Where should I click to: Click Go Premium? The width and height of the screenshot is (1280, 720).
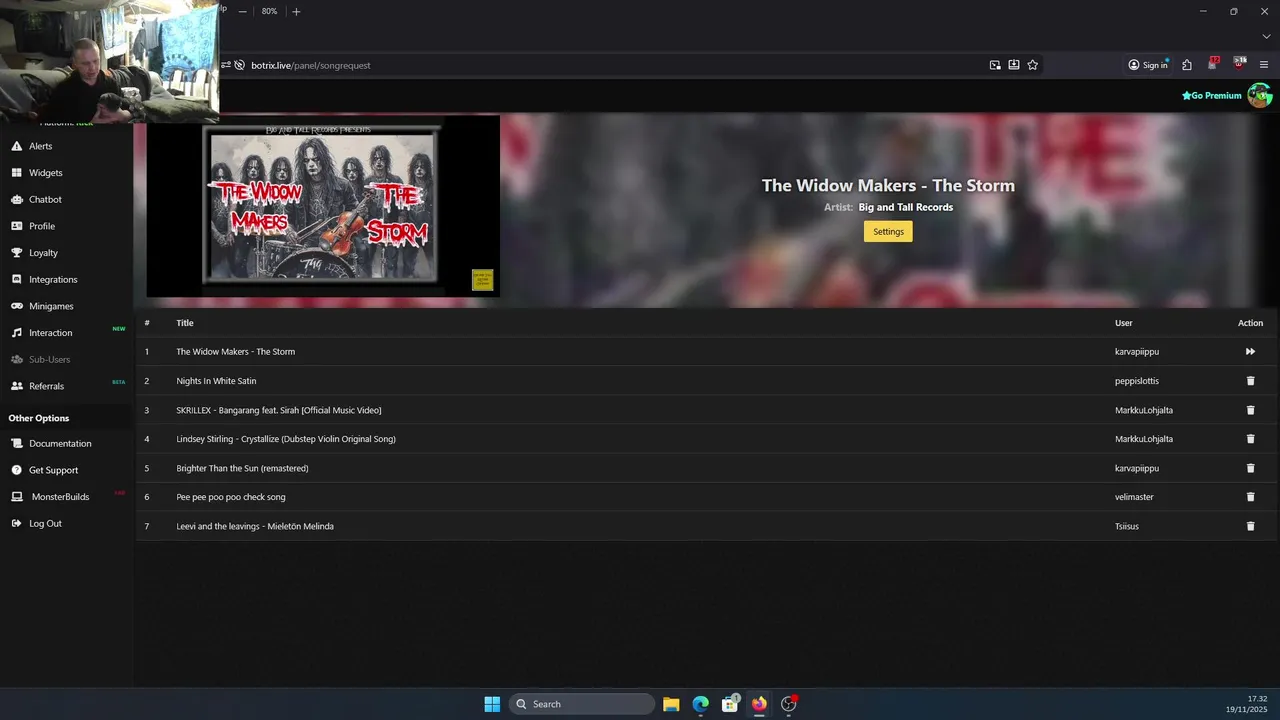(x=1211, y=96)
